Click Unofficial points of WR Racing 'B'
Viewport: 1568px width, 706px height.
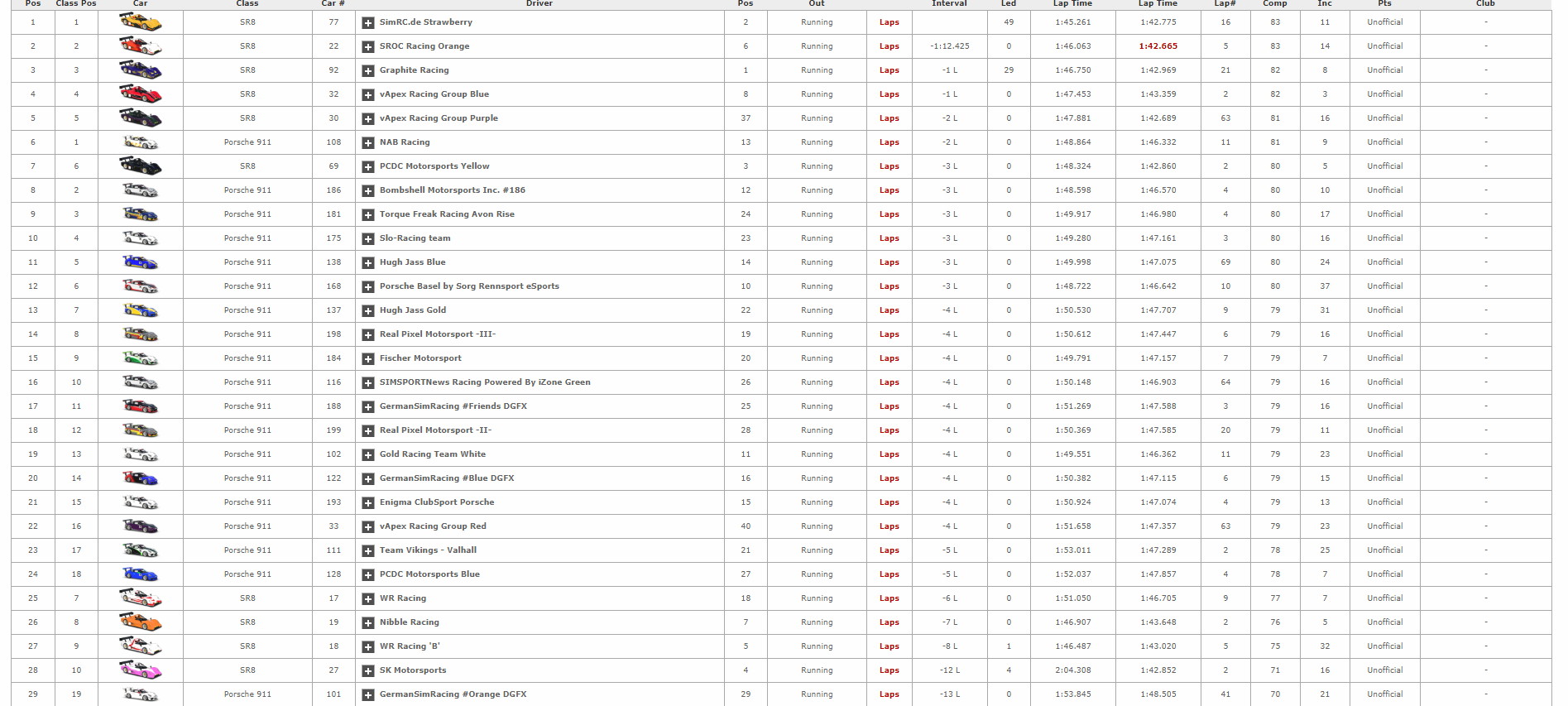coord(1384,646)
